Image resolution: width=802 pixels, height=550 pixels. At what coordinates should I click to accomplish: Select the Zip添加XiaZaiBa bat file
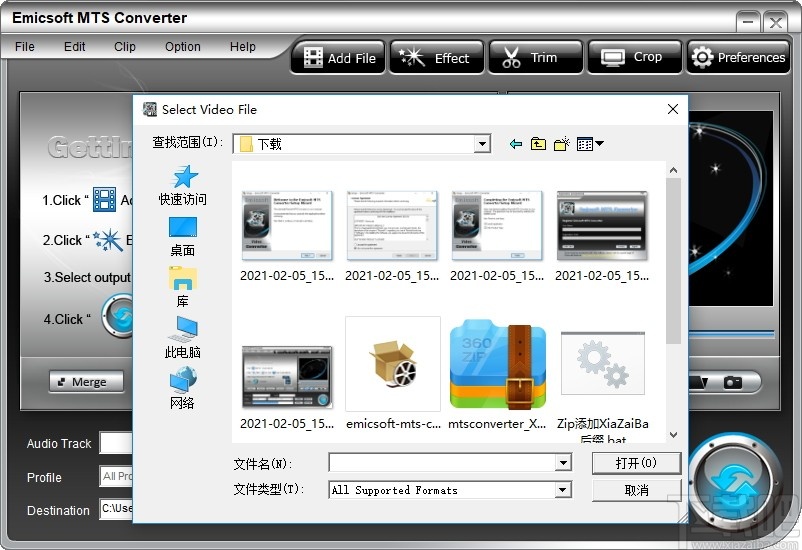(x=603, y=386)
